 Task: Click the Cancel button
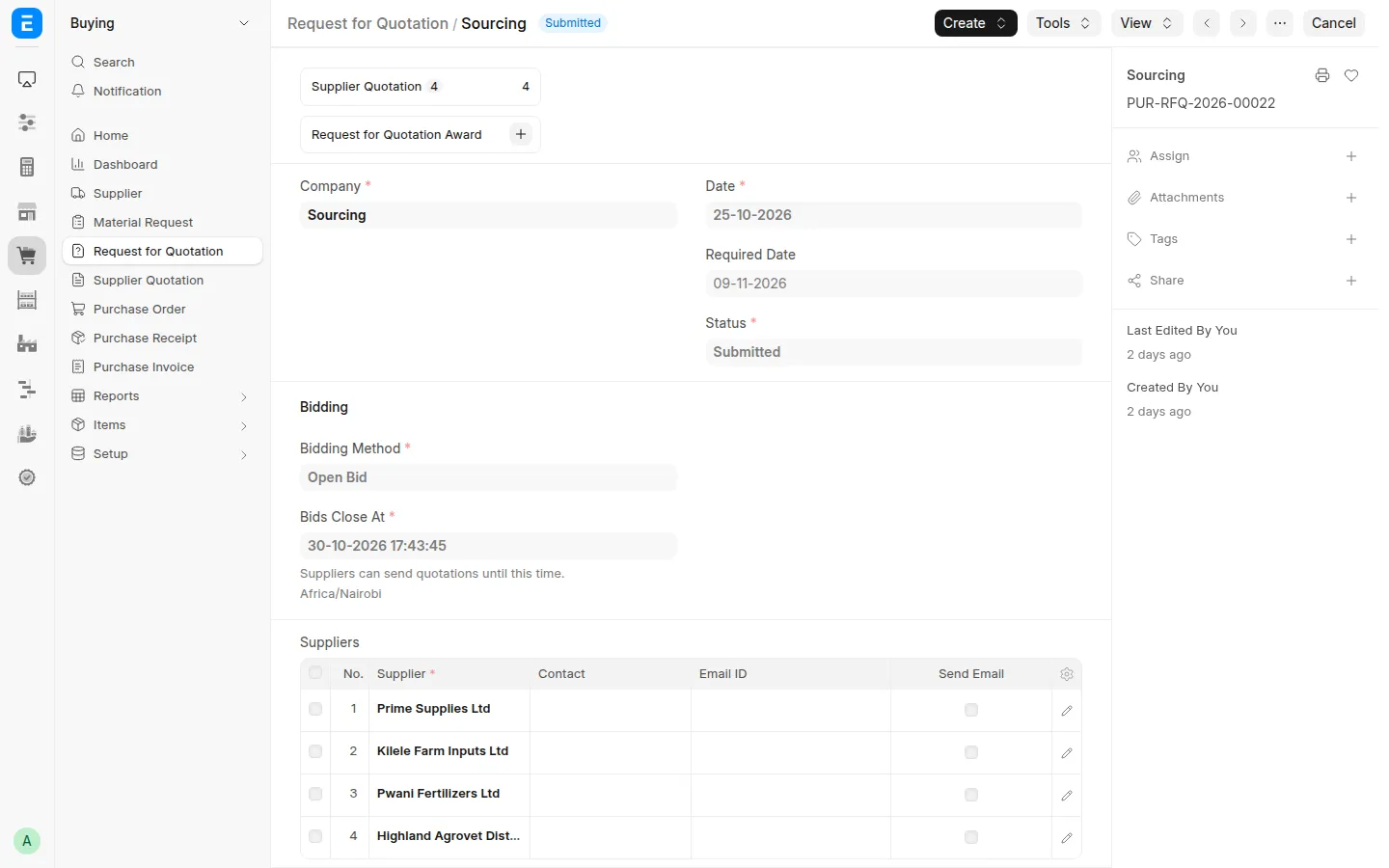[1333, 23]
